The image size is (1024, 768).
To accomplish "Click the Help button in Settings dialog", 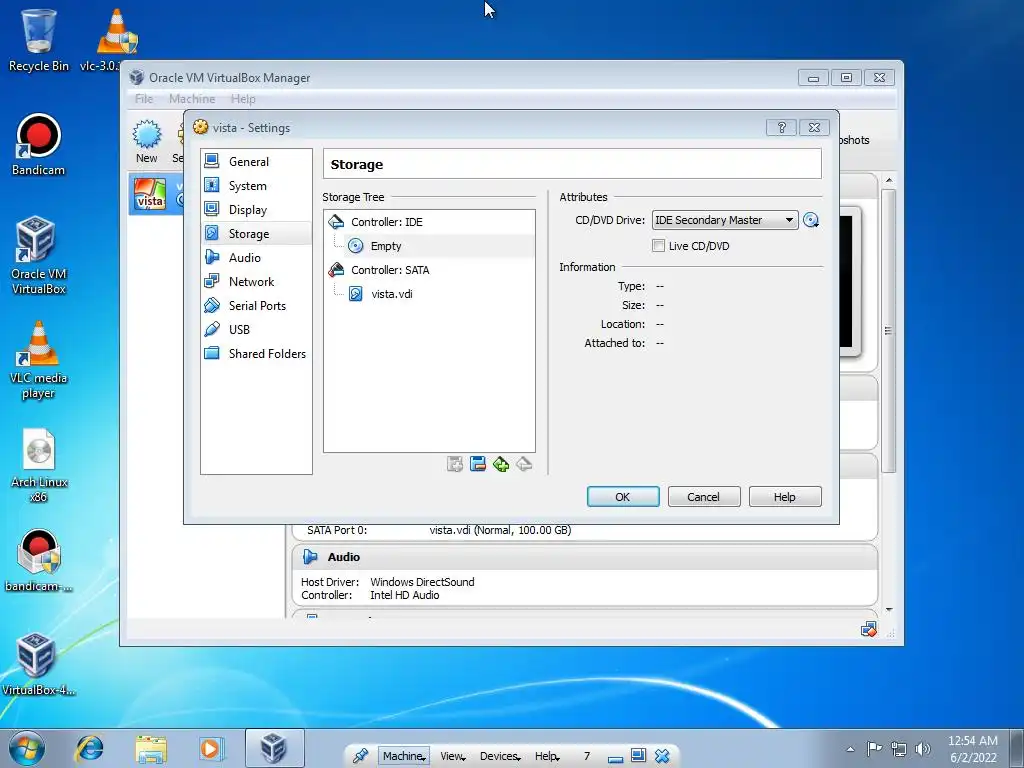I will tap(784, 497).
